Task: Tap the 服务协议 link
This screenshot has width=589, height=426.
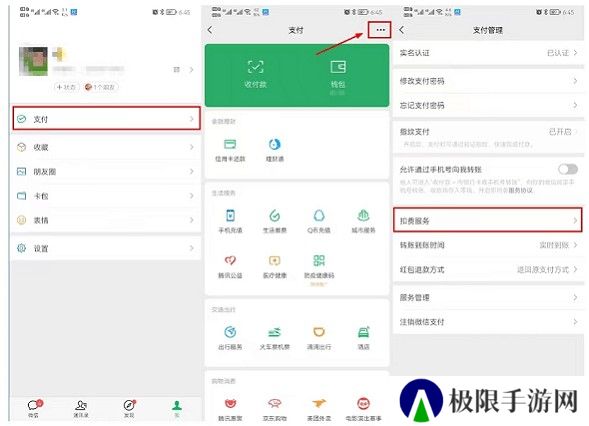Action: pos(521,190)
